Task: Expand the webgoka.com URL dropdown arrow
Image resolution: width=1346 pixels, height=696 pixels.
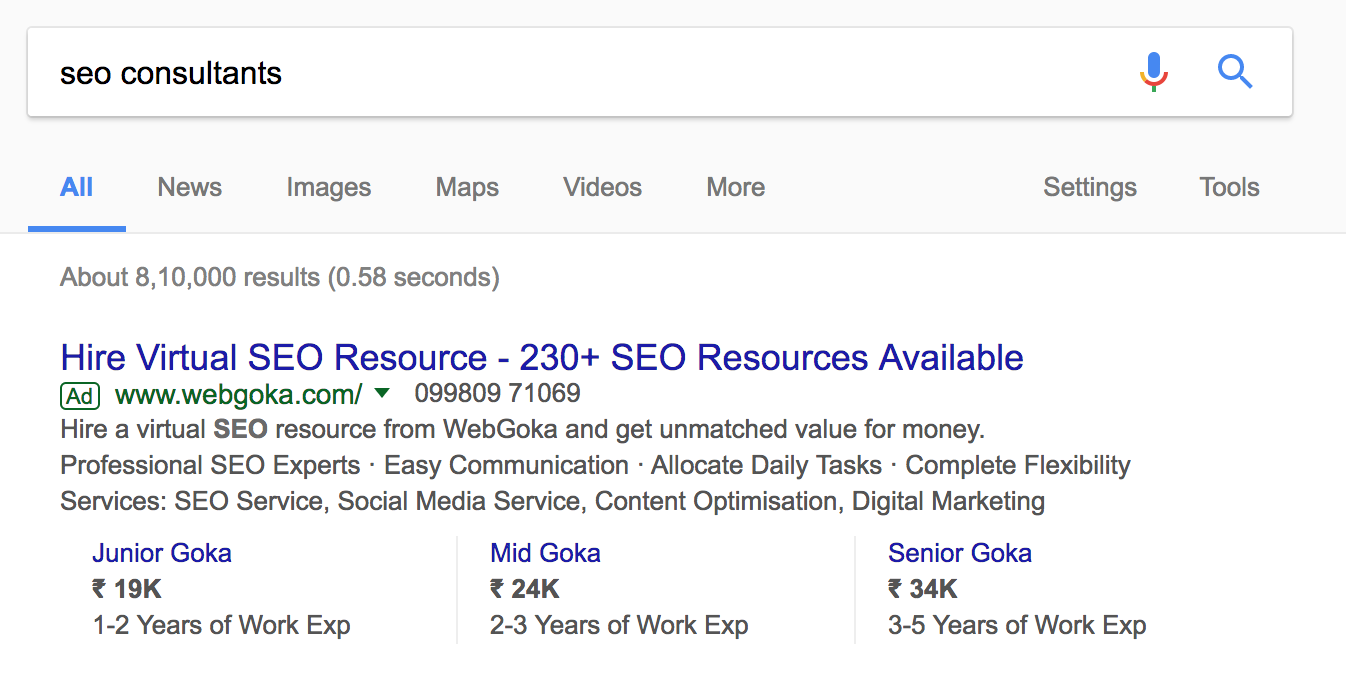Action: (382, 394)
